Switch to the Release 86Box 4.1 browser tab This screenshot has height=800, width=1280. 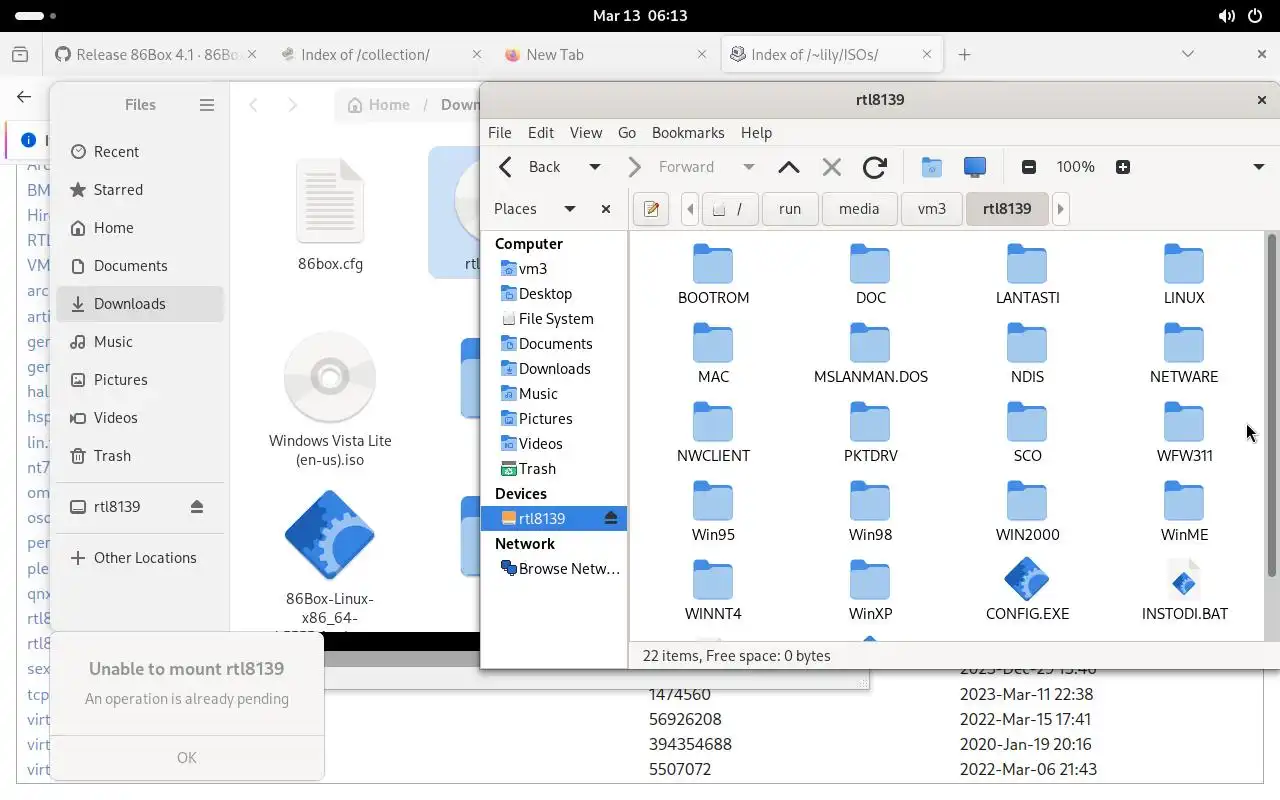(155, 55)
